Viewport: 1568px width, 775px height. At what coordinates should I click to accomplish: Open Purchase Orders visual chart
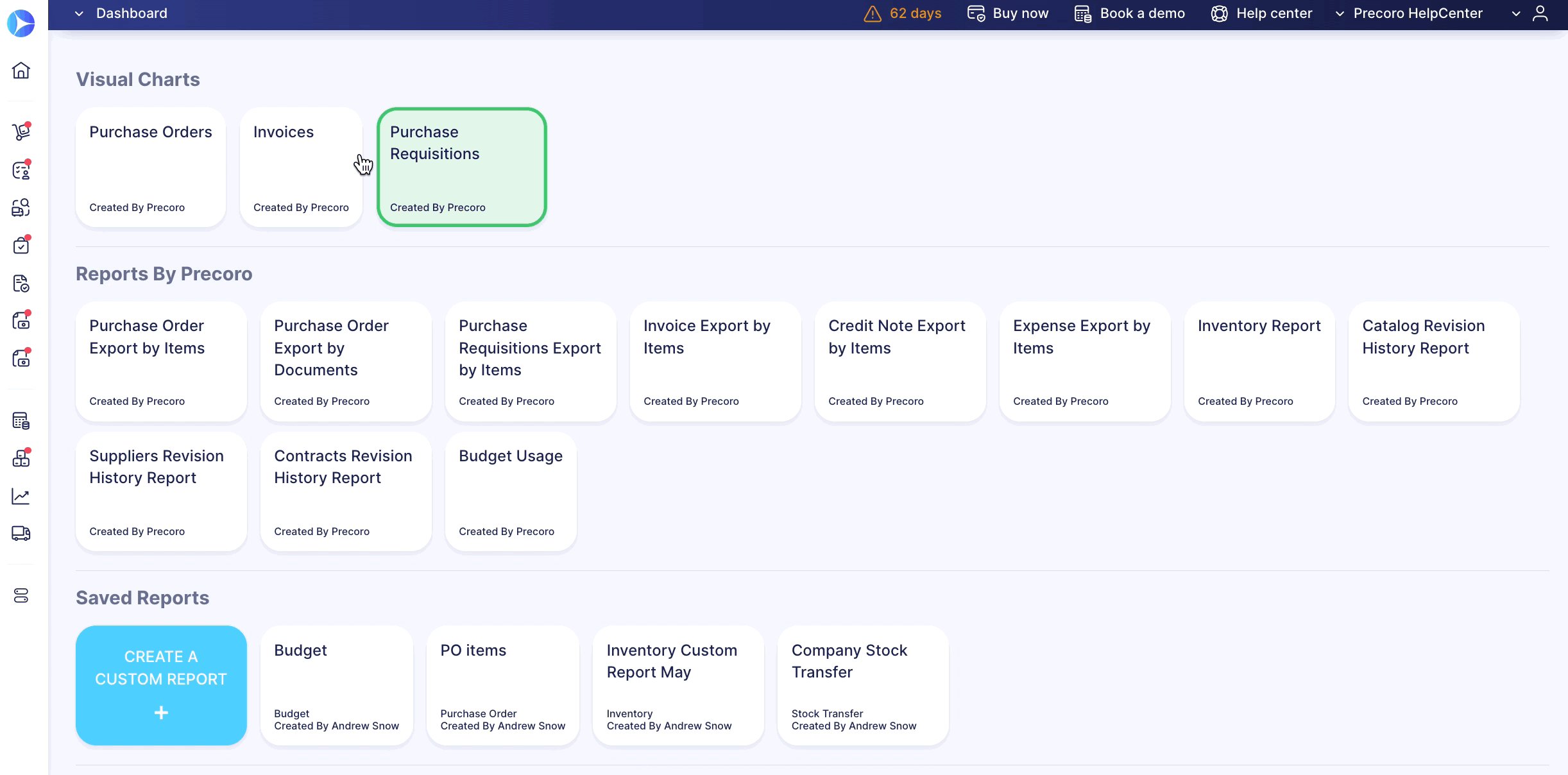tap(151, 167)
